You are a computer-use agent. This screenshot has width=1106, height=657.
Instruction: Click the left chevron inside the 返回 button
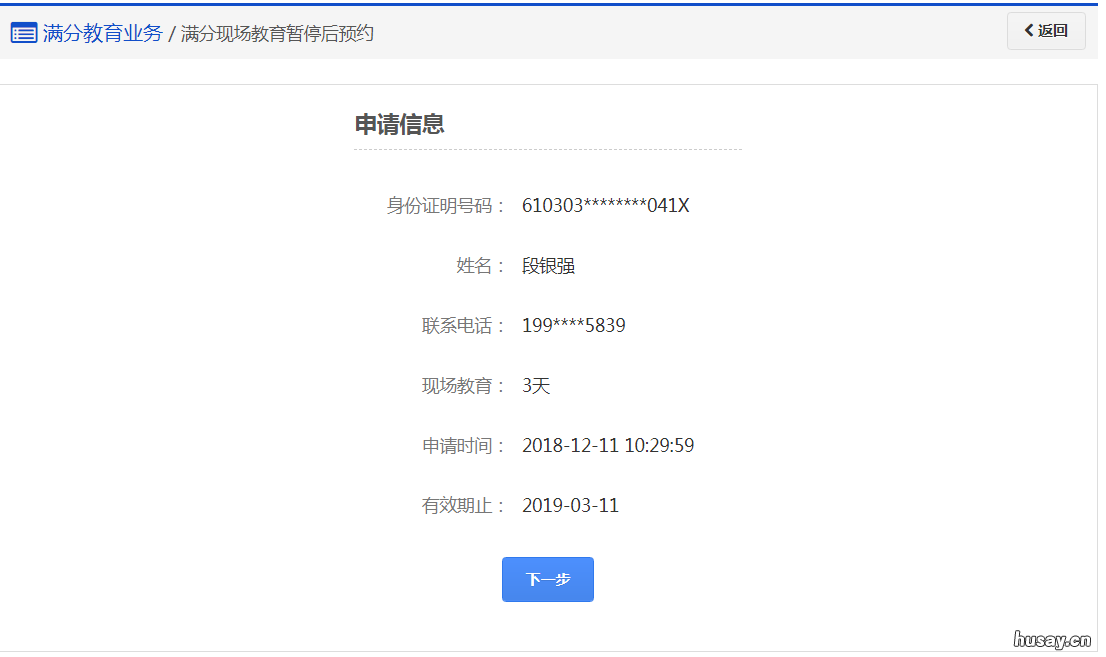point(1028,31)
